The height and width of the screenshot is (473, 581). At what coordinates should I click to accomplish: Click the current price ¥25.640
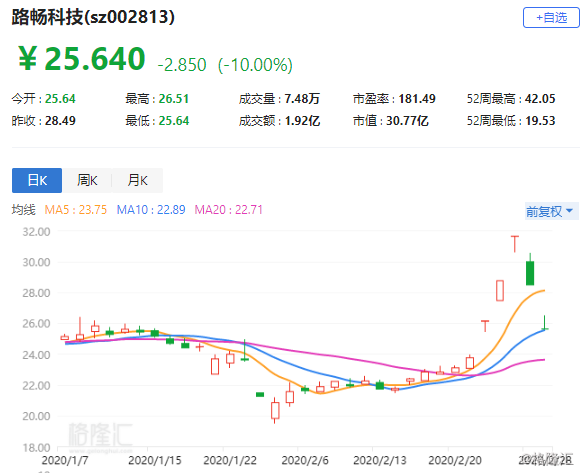tap(82, 59)
